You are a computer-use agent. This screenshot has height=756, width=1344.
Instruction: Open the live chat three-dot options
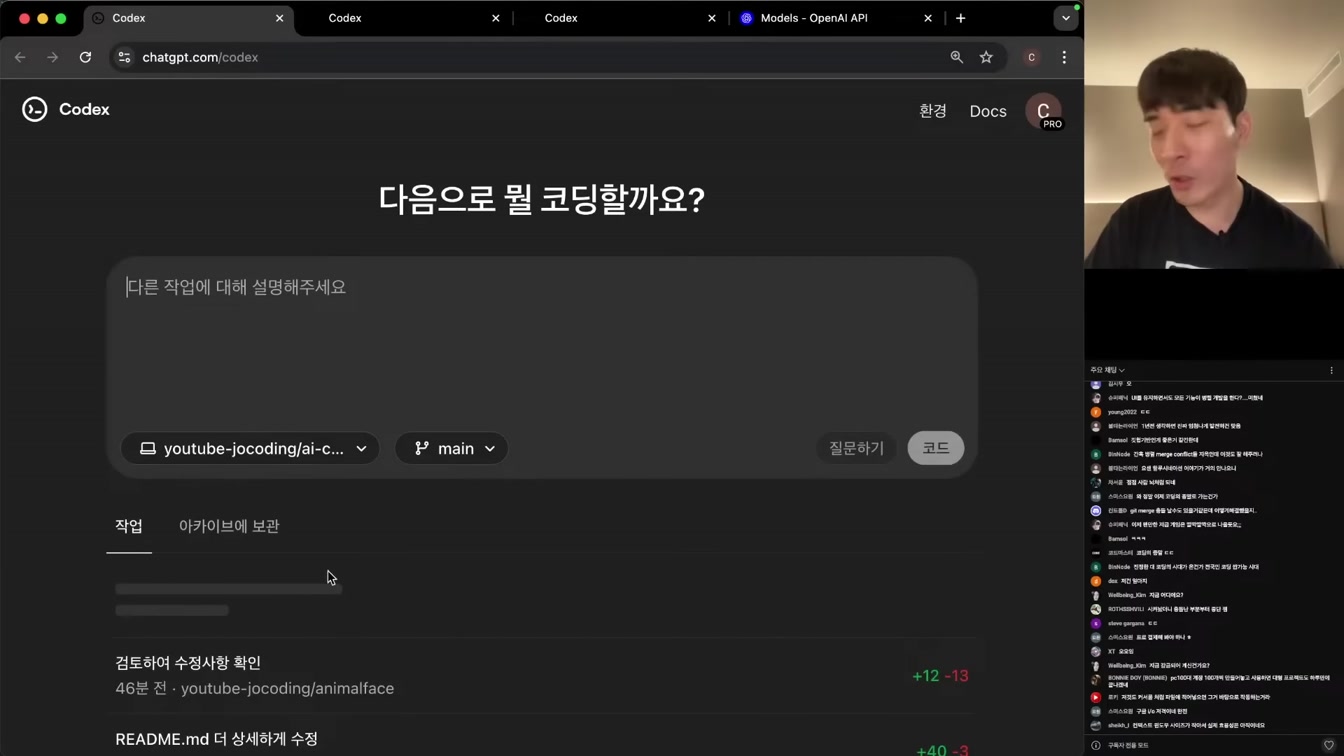pos(1331,370)
